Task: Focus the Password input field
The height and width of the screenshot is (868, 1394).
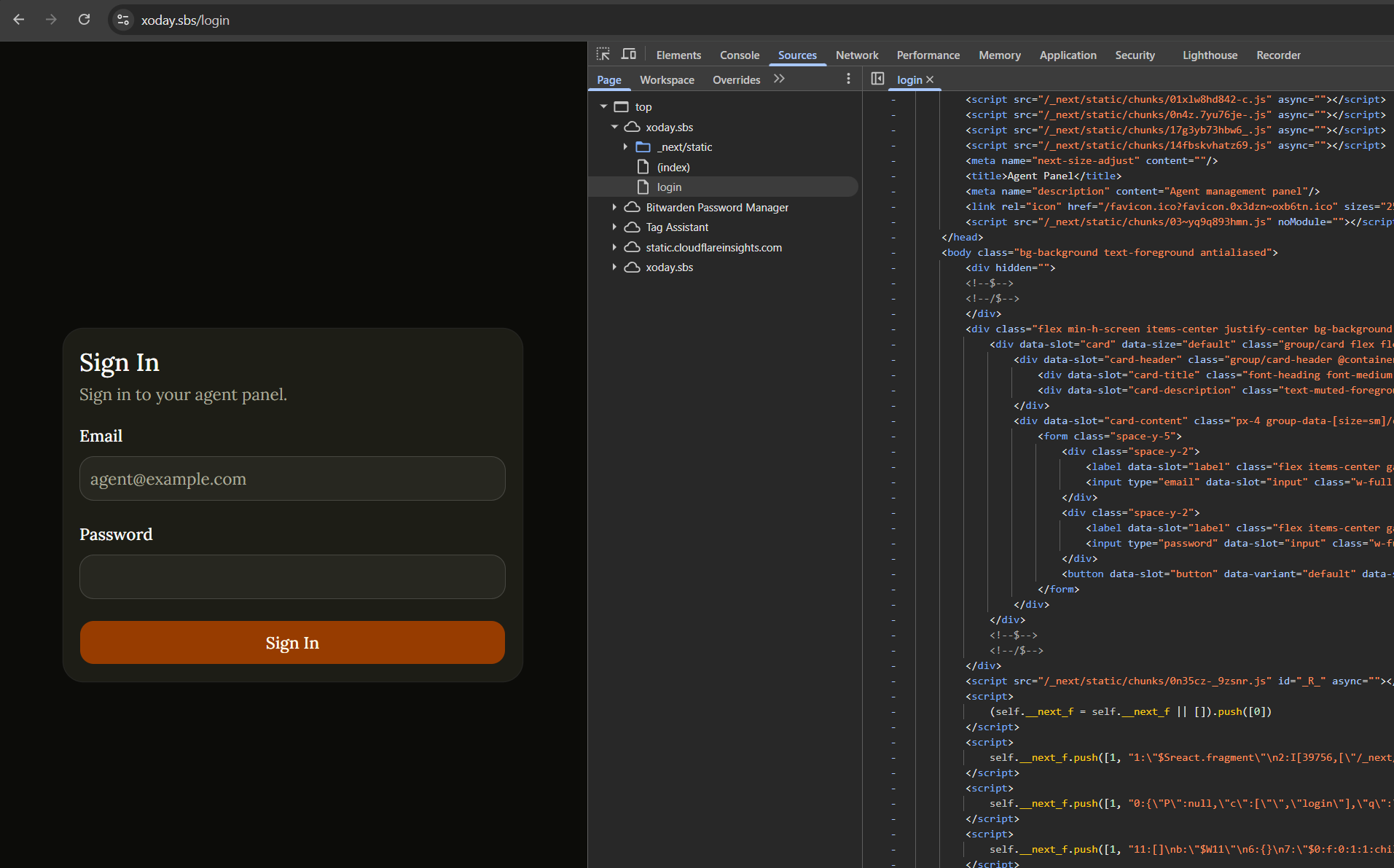Action: (x=292, y=577)
